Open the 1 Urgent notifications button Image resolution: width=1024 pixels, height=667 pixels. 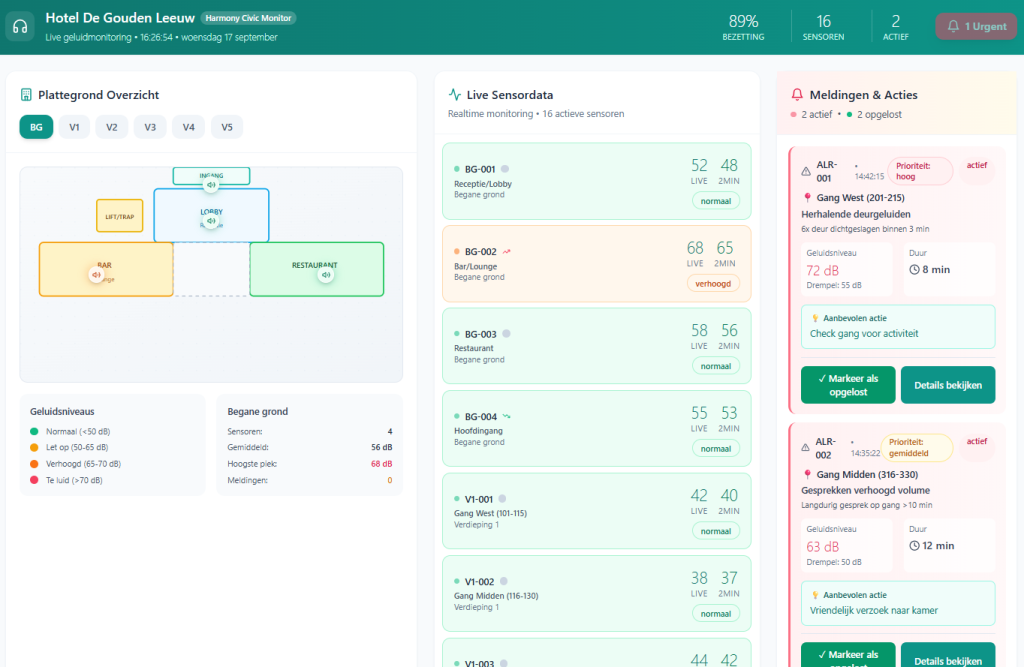tap(975, 27)
